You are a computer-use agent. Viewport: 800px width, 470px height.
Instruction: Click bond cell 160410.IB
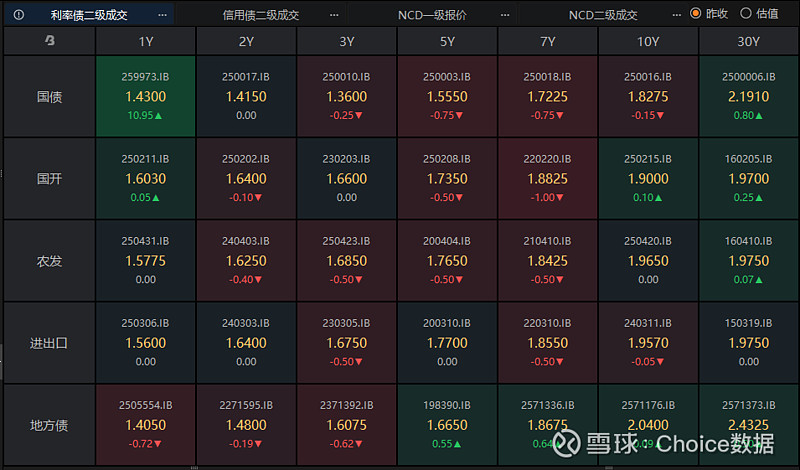coord(748,261)
